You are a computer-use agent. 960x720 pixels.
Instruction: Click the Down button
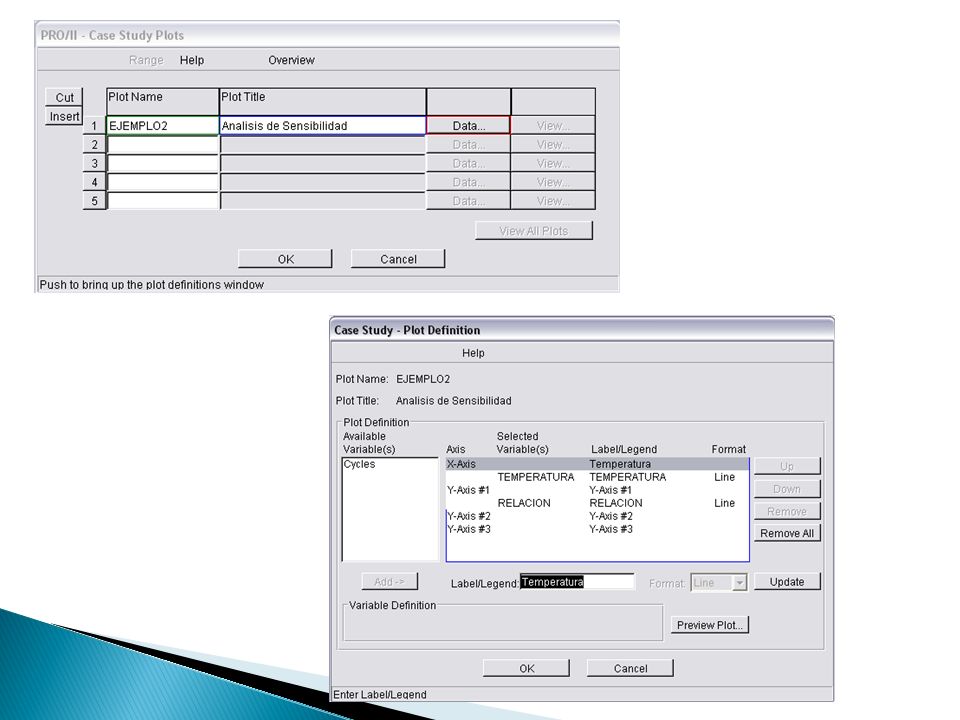787,489
